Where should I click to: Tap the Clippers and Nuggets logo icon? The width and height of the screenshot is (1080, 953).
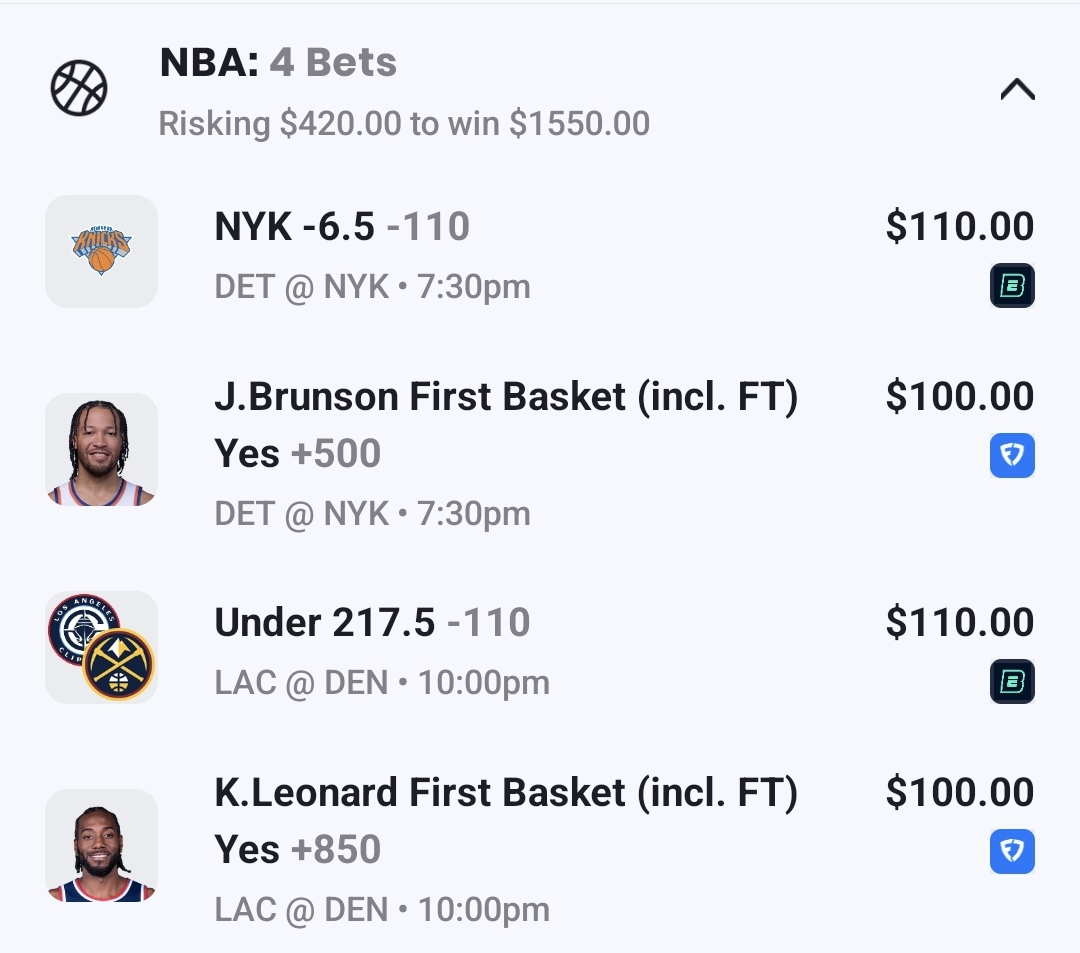point(101,647)
